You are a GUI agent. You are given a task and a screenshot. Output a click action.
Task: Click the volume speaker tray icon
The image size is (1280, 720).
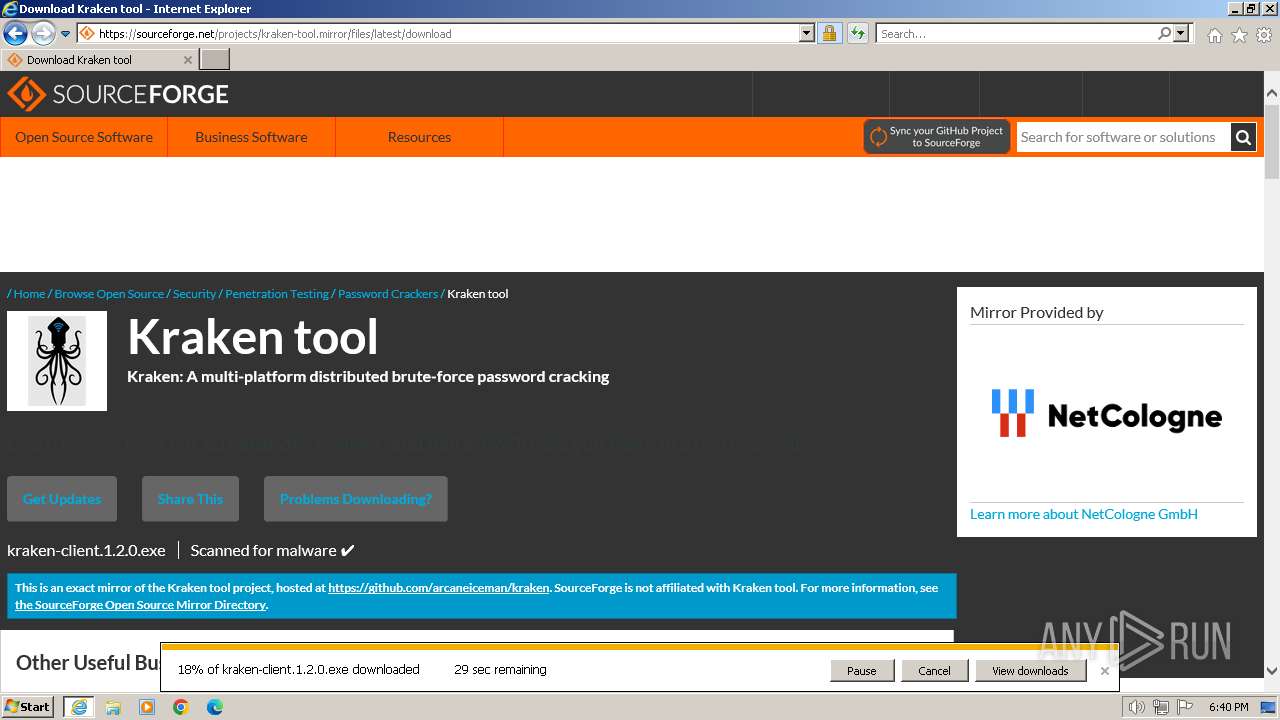tap(1137, 708)
